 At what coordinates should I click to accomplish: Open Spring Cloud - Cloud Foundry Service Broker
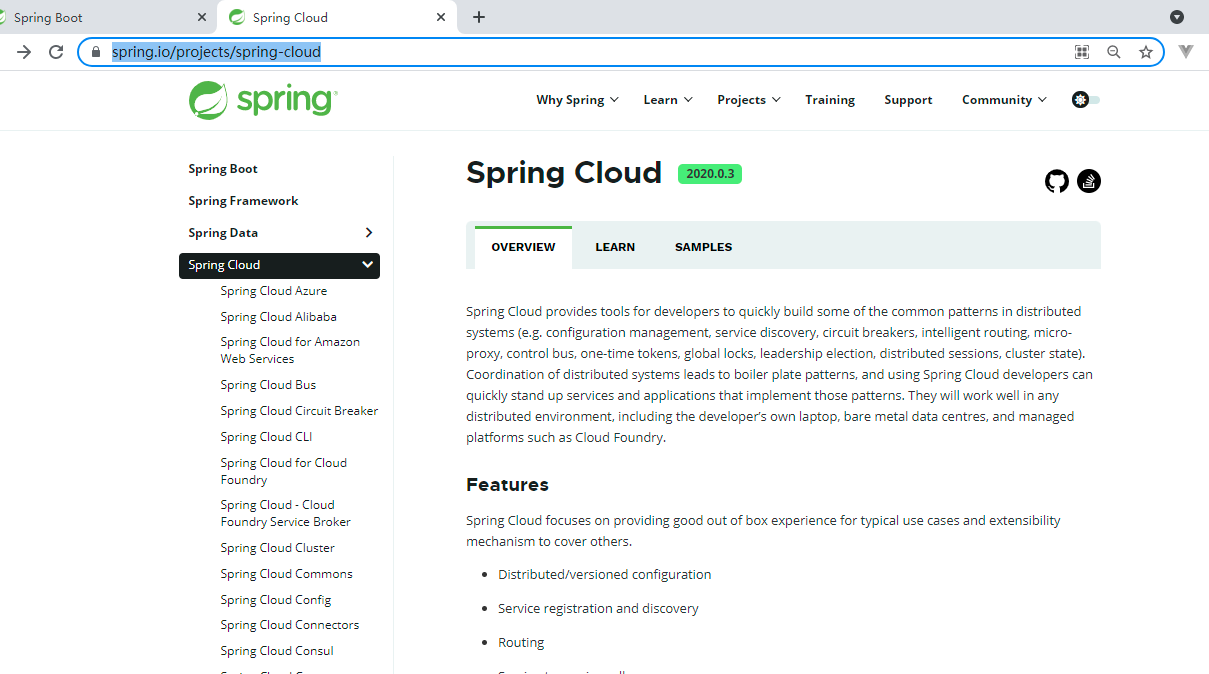tap(286, 513)
